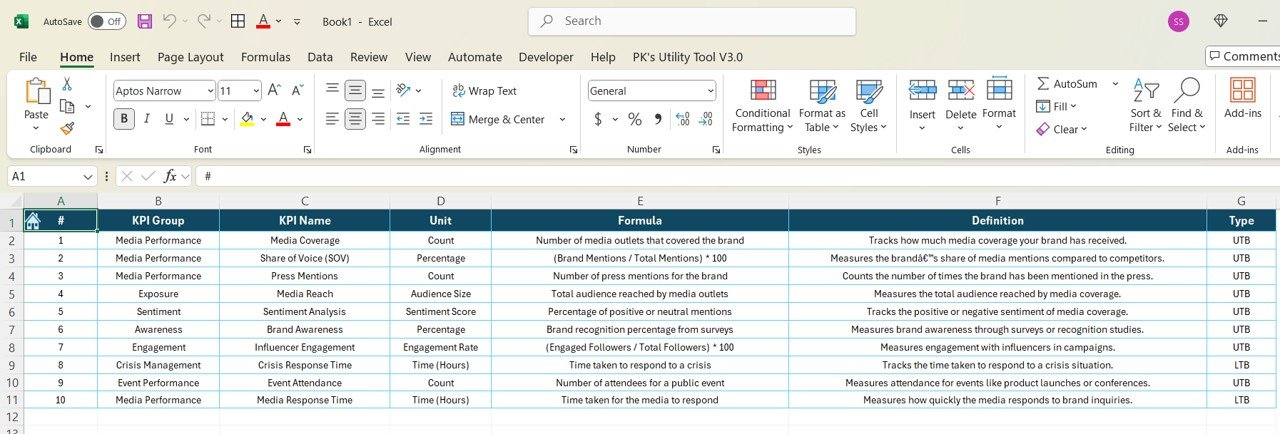The image size is (1280, 434).
Task: Expand the Name Box dropdown arrow
Action: [88, 176]
